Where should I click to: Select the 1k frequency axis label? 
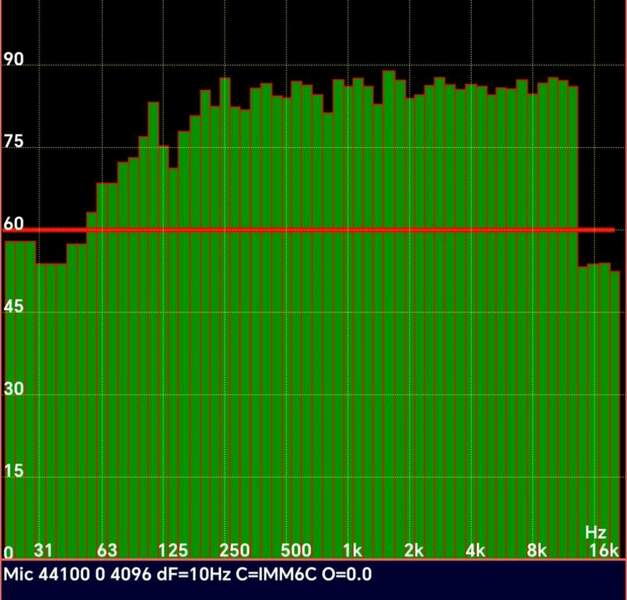[x=352, y=551]
